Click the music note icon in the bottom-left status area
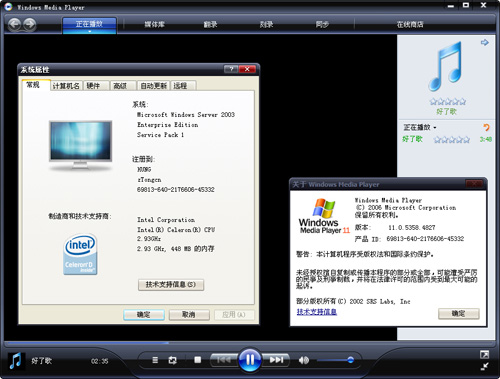500x379 pixels. pos(15,360)
